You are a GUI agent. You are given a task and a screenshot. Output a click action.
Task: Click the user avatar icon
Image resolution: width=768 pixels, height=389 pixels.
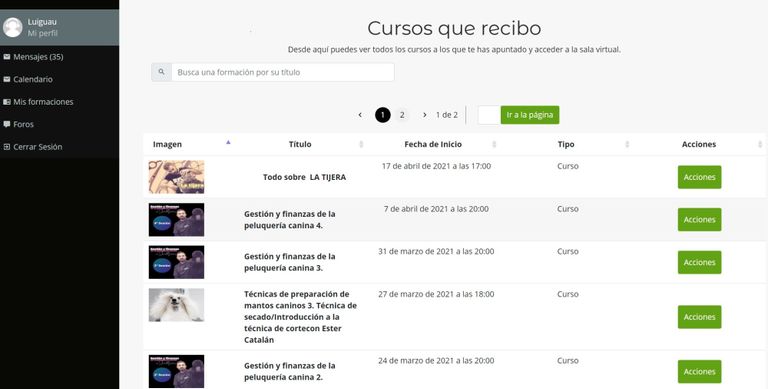(x=12, y=27)
